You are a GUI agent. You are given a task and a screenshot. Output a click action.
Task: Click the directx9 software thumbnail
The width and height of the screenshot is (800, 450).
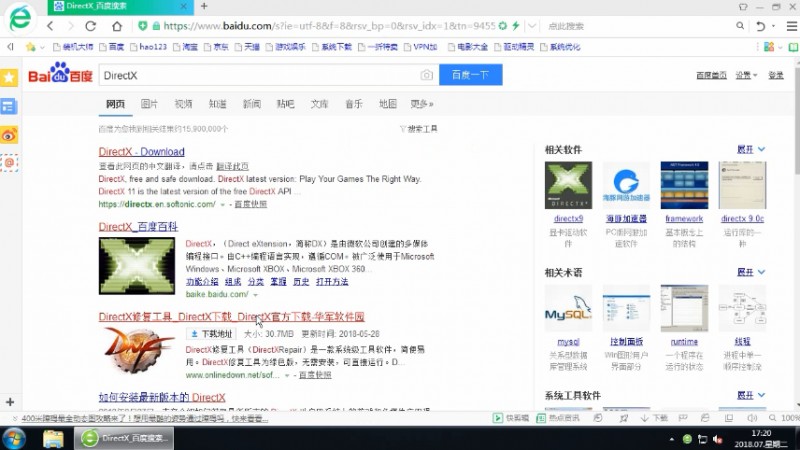click(568, 185)
